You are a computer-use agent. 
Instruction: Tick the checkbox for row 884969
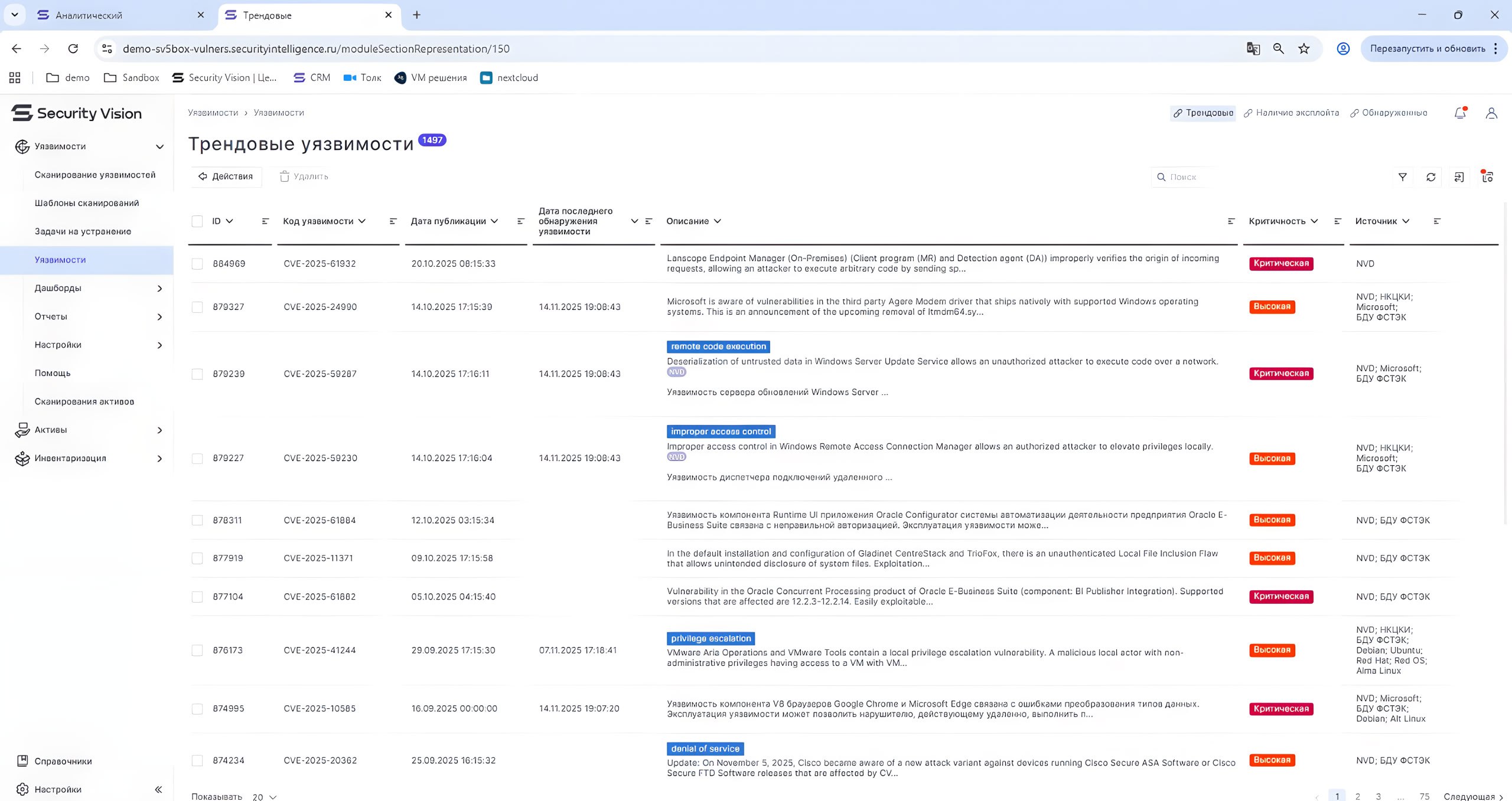[197, 264]
